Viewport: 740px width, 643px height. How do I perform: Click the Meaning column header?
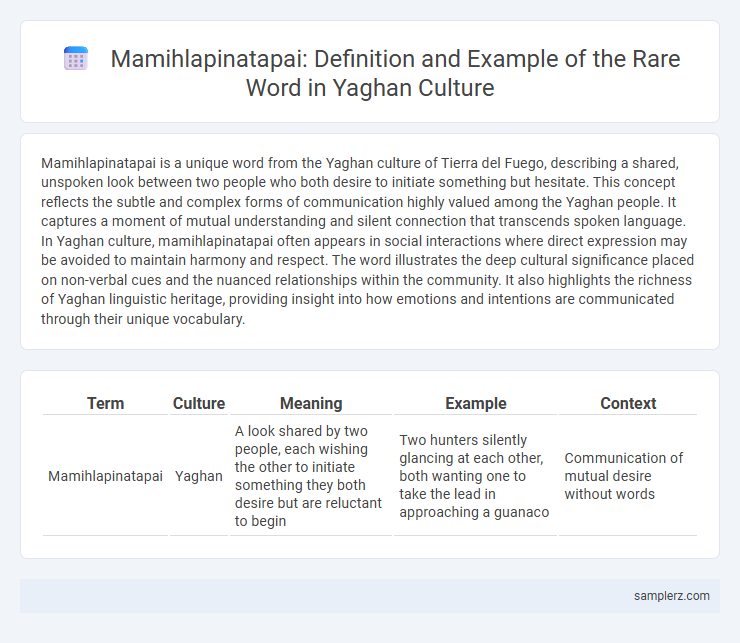311,403
